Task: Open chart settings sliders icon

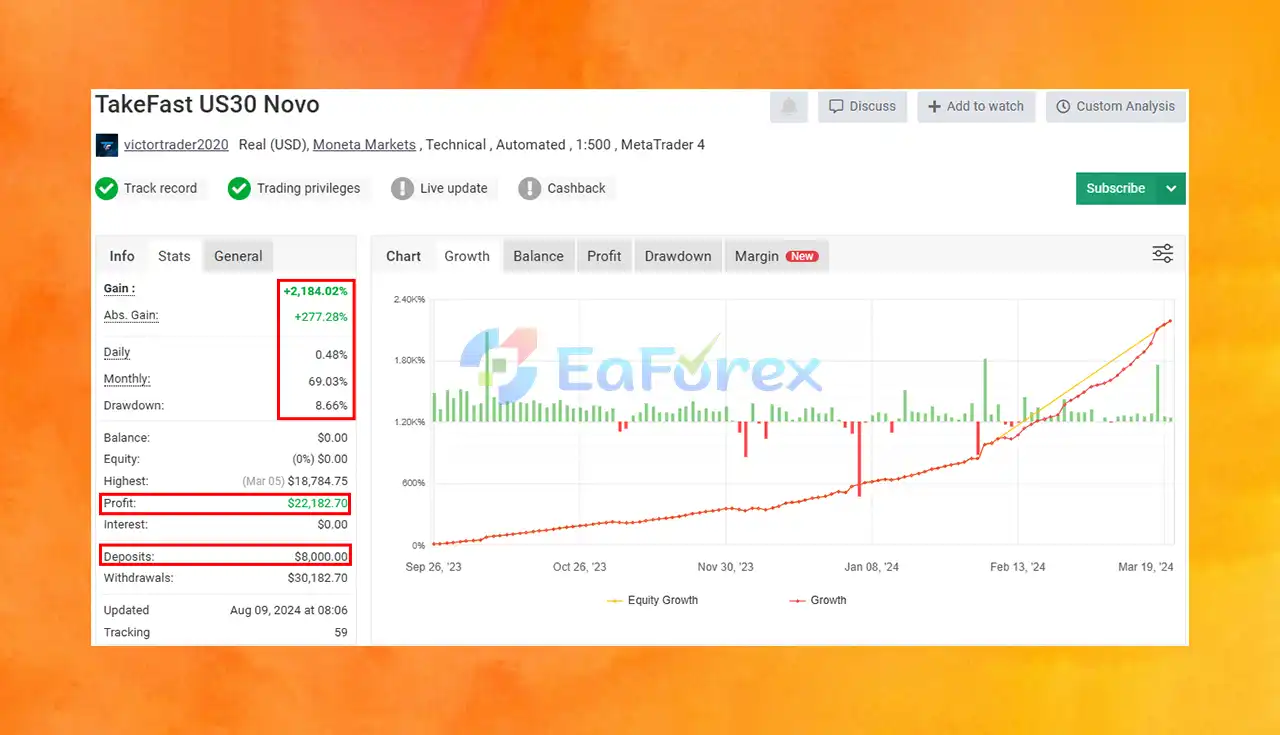Action: (1162, 254)
